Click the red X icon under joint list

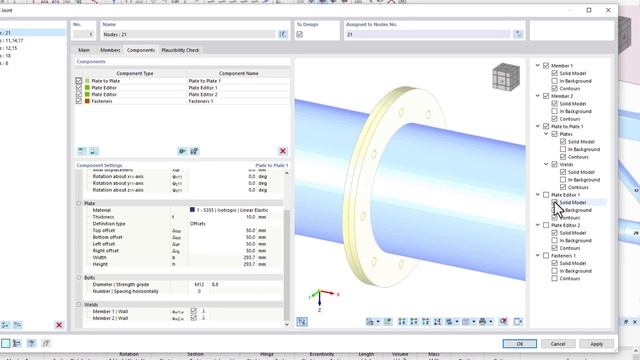[x=59, y=325]
